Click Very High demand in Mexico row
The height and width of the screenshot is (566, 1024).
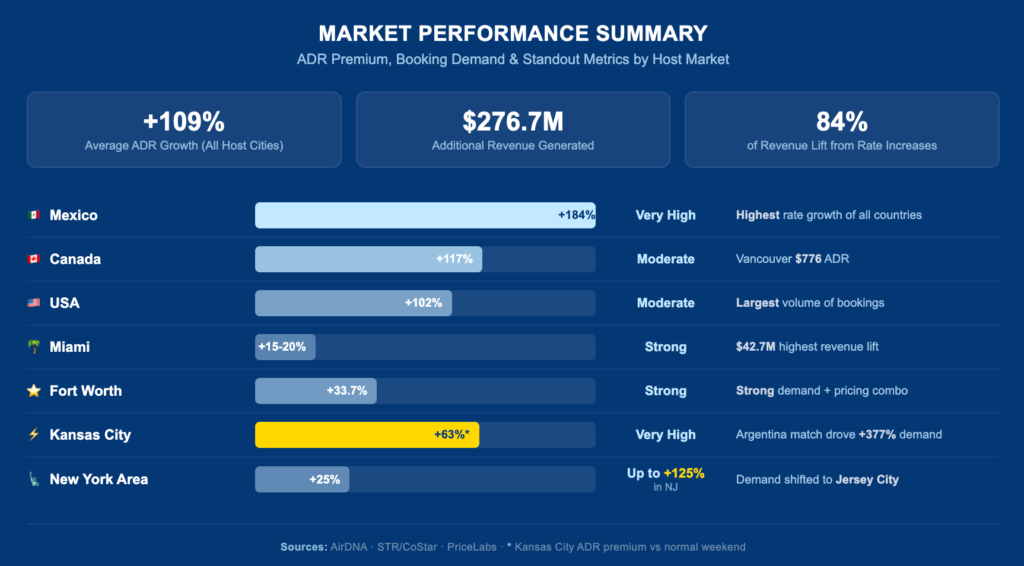coord(665,215)
